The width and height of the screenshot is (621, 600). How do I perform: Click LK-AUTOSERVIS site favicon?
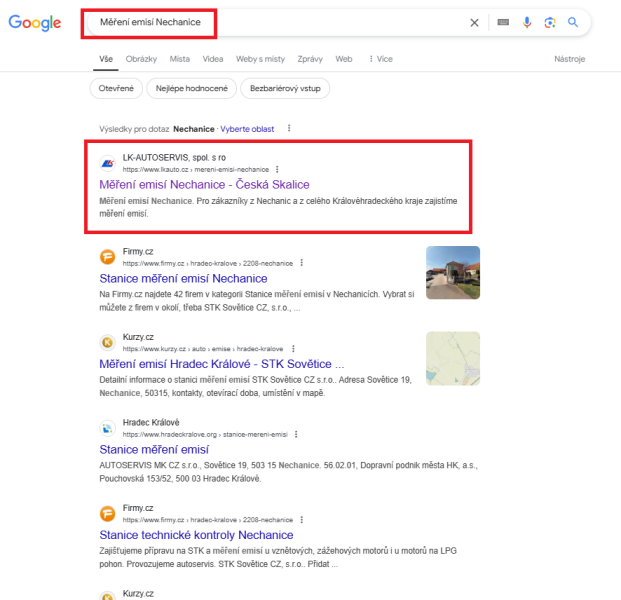[x=107, y=163]
